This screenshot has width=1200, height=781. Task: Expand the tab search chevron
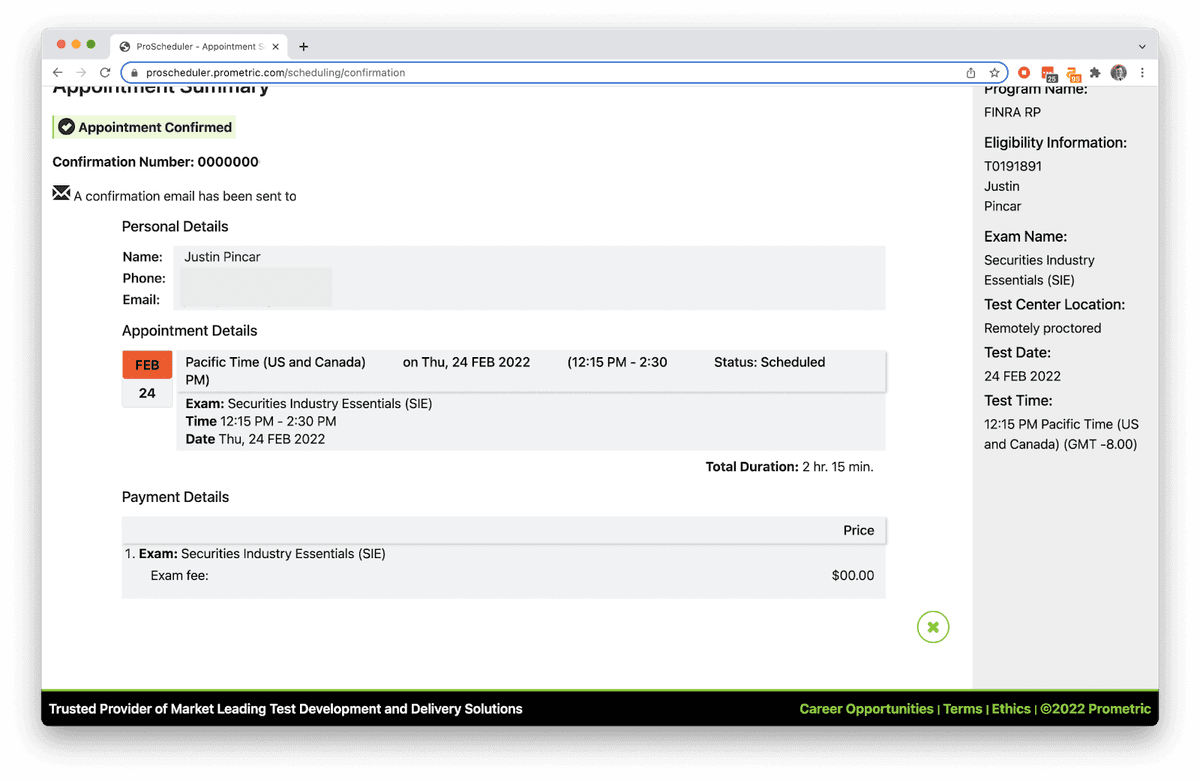pos(1142,46)
